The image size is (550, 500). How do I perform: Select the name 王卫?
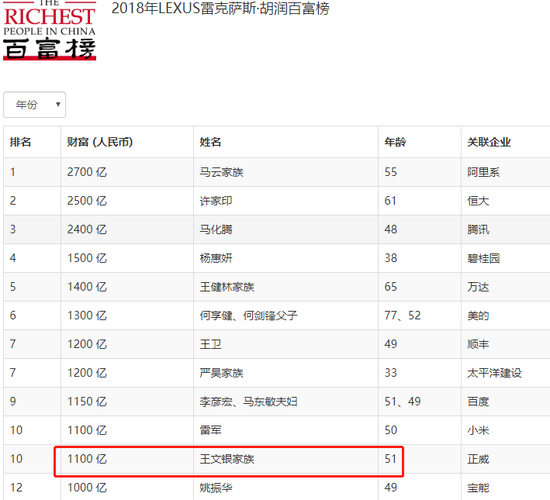tap(210, 344)
